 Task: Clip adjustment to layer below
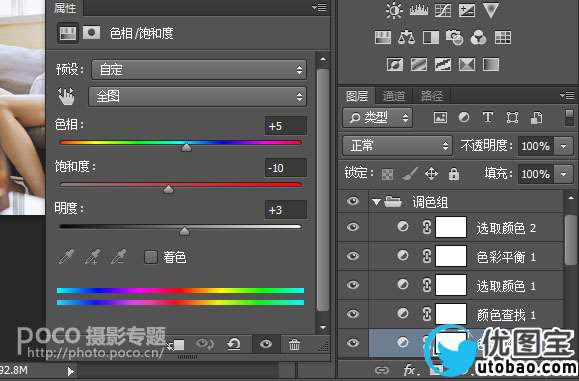pos(176,345)
